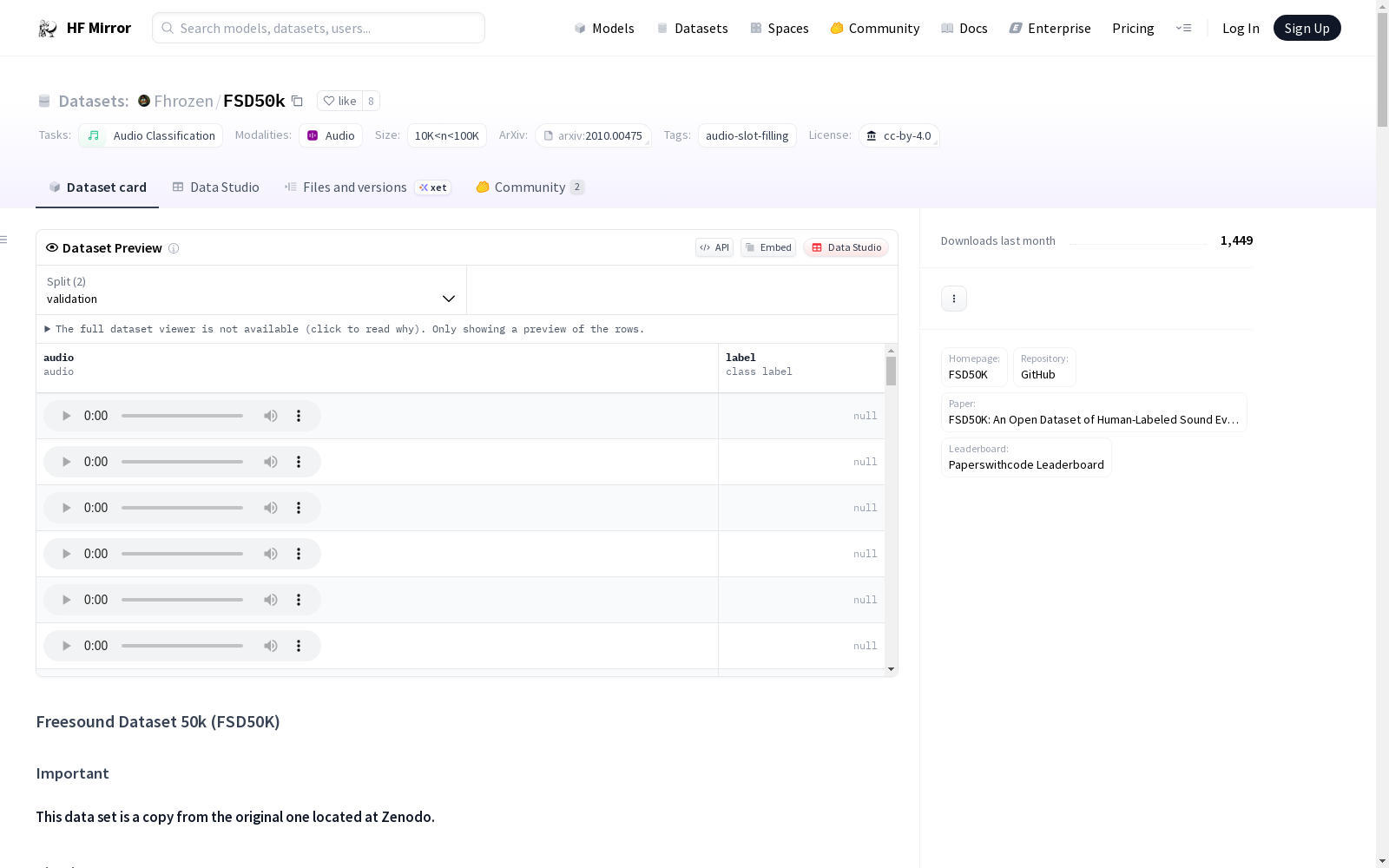The image size is (1389, 868).
Task: Open the arxiv:2010.00475 tag
Action: click(594, 135)
